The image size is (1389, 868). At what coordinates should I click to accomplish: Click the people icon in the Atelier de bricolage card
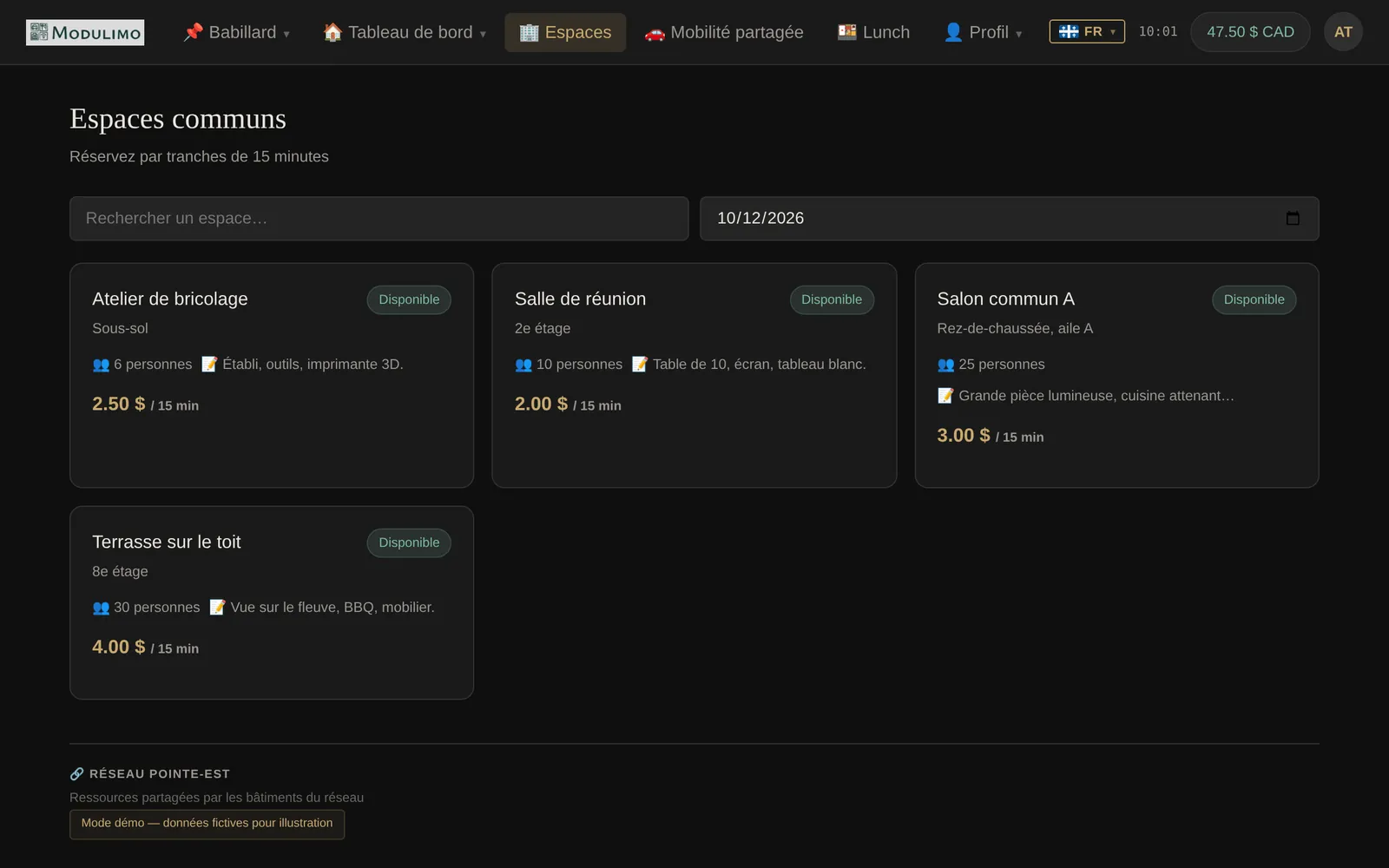tap(101, 365)
